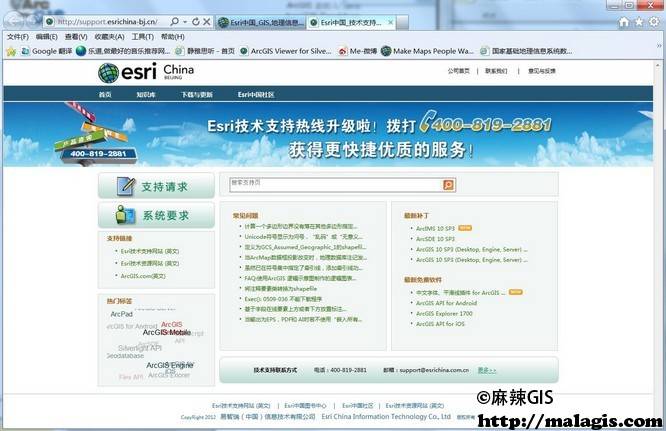
Task: Click the support@esrichina.com.cn email text
Action: pyautogui.click(x=434, y=370)
